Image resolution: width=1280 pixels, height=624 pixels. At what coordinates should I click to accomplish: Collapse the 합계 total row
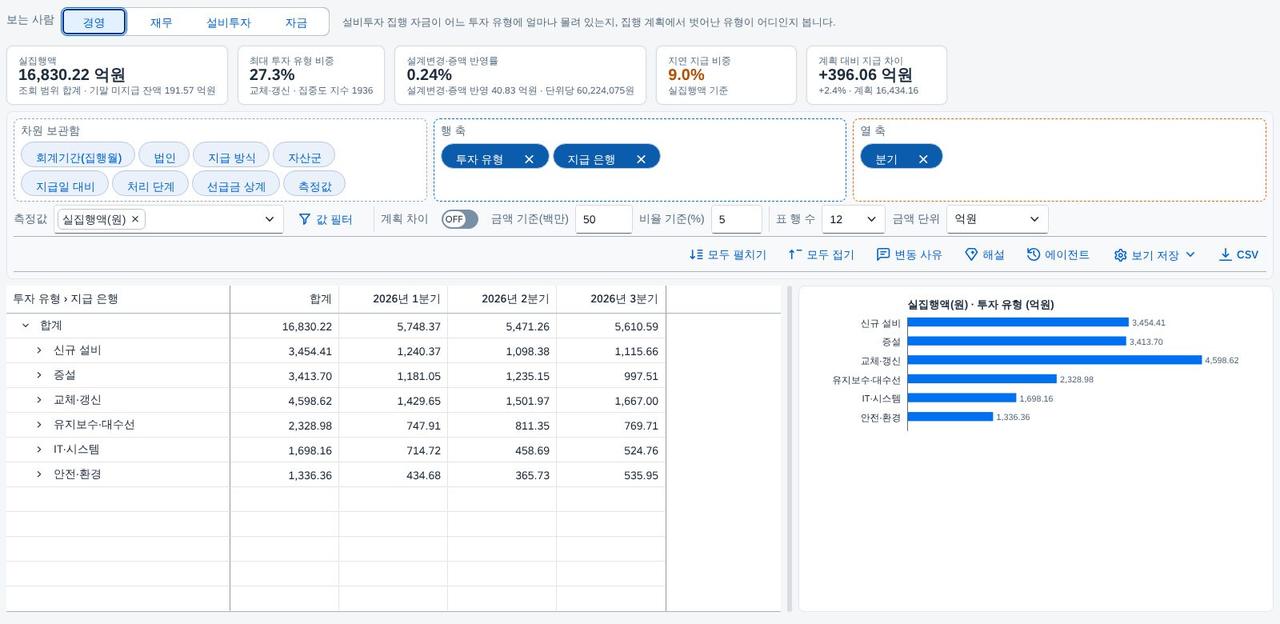pyautogui.click(x=25, y=326)
